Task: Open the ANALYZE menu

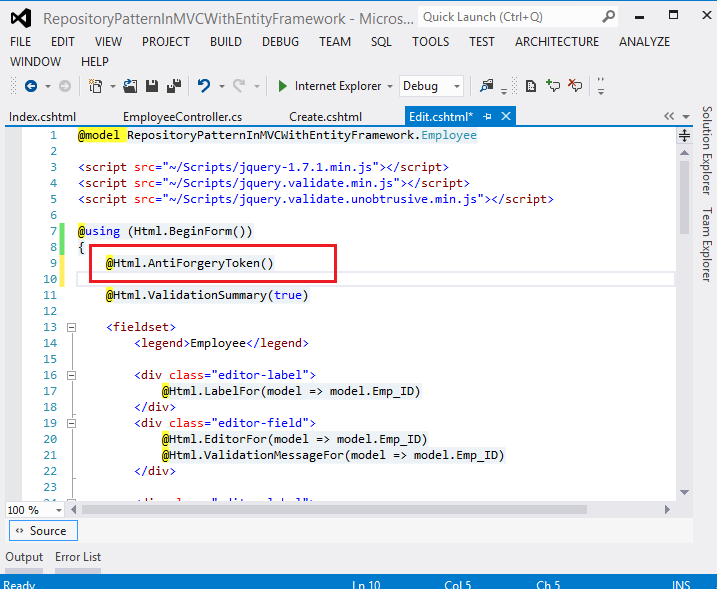Action: tap(644, 42)
